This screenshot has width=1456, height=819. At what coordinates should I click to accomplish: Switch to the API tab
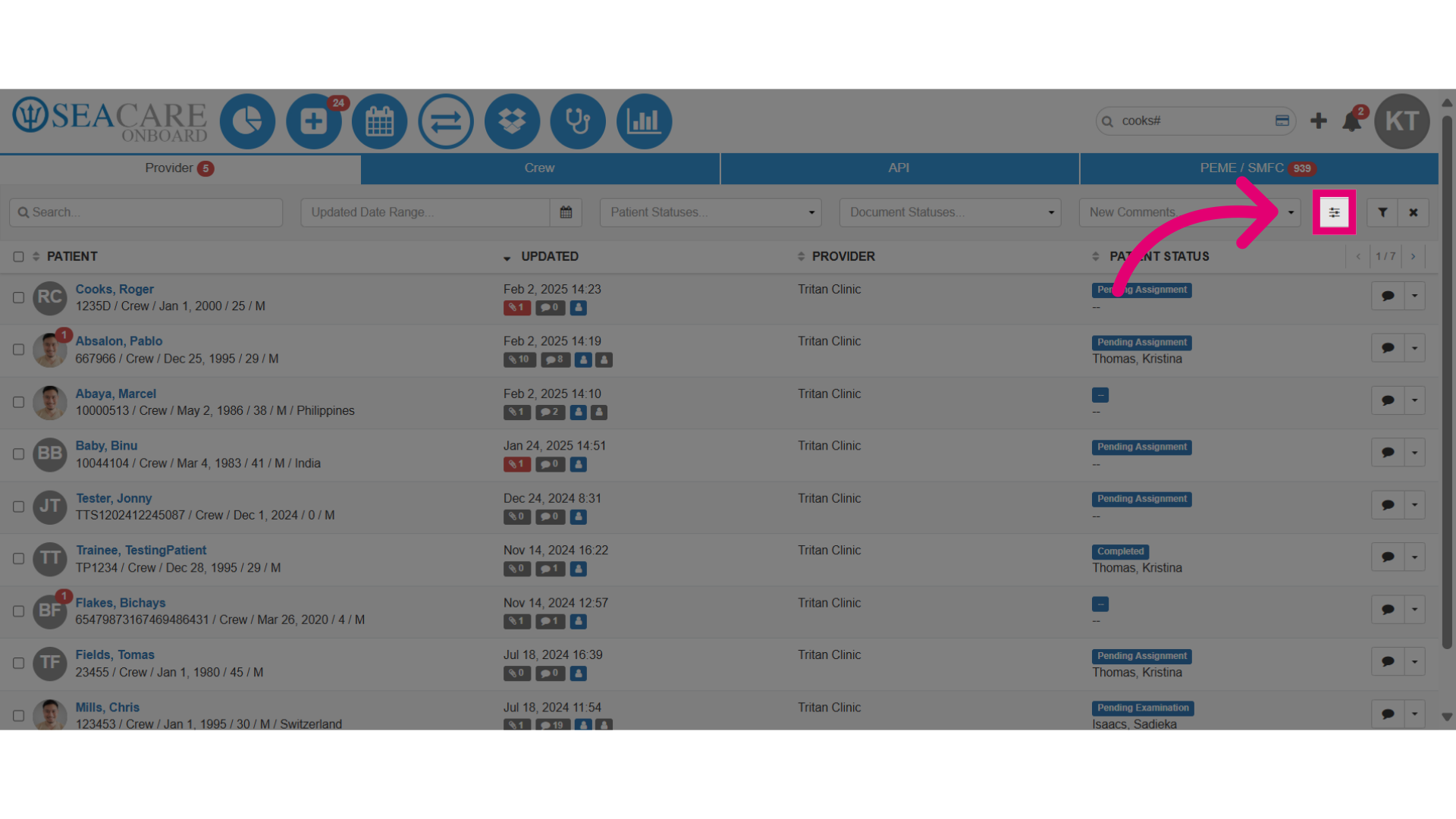(x=899, y=168)
